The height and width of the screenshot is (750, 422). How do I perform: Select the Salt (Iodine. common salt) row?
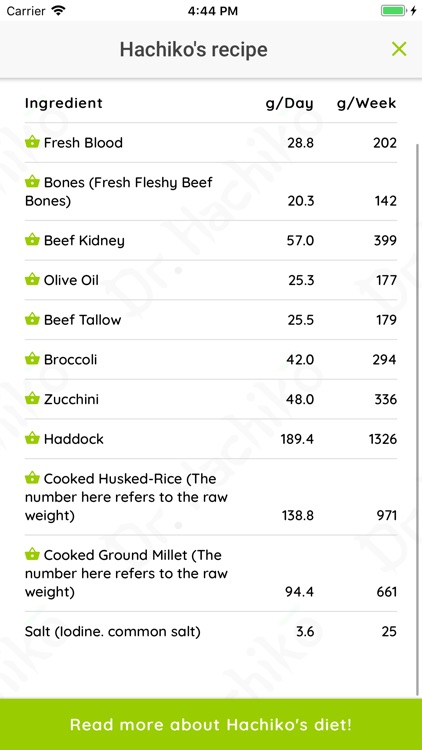click(211, 631)
